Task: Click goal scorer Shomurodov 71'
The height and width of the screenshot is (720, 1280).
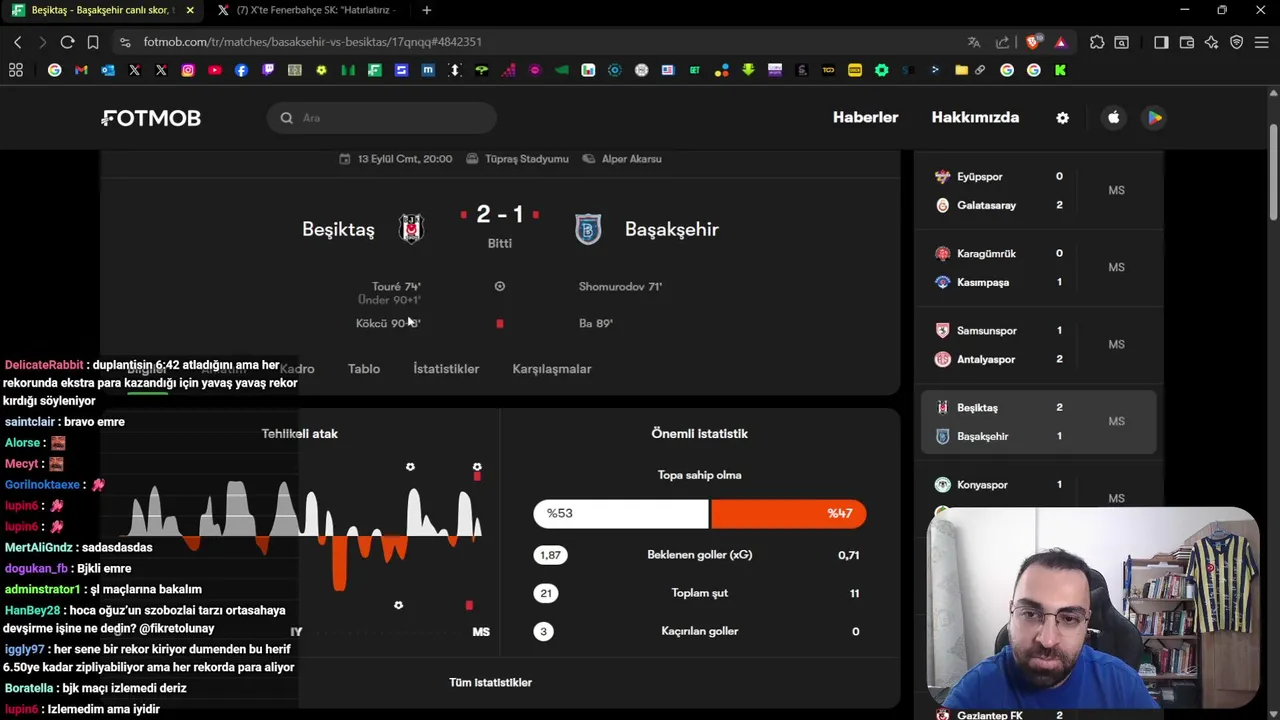Action: (x=620, y=286)
